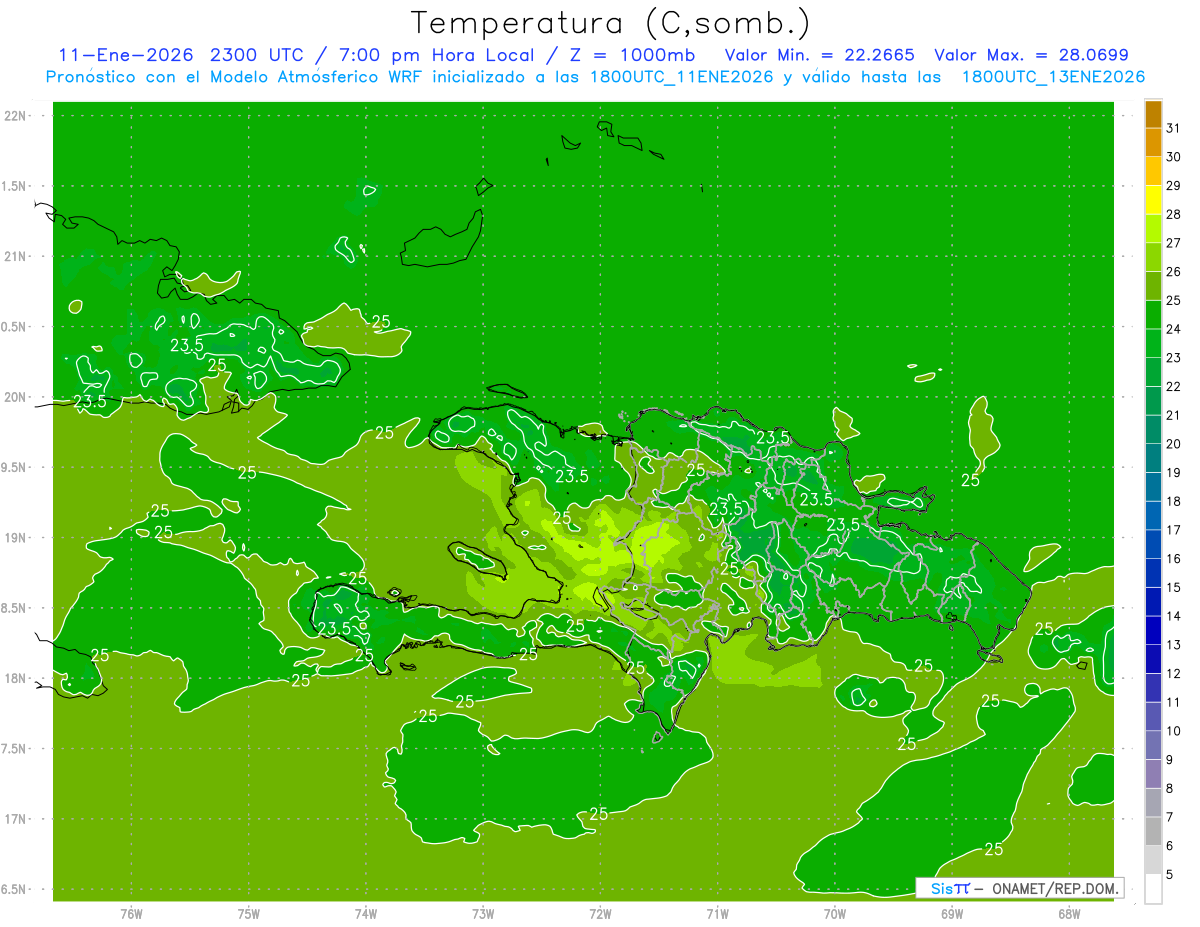Pick the yellow scale swatch between 28 and 29
Viewport: 1200px width, 927px height.
click(1153, 200)
